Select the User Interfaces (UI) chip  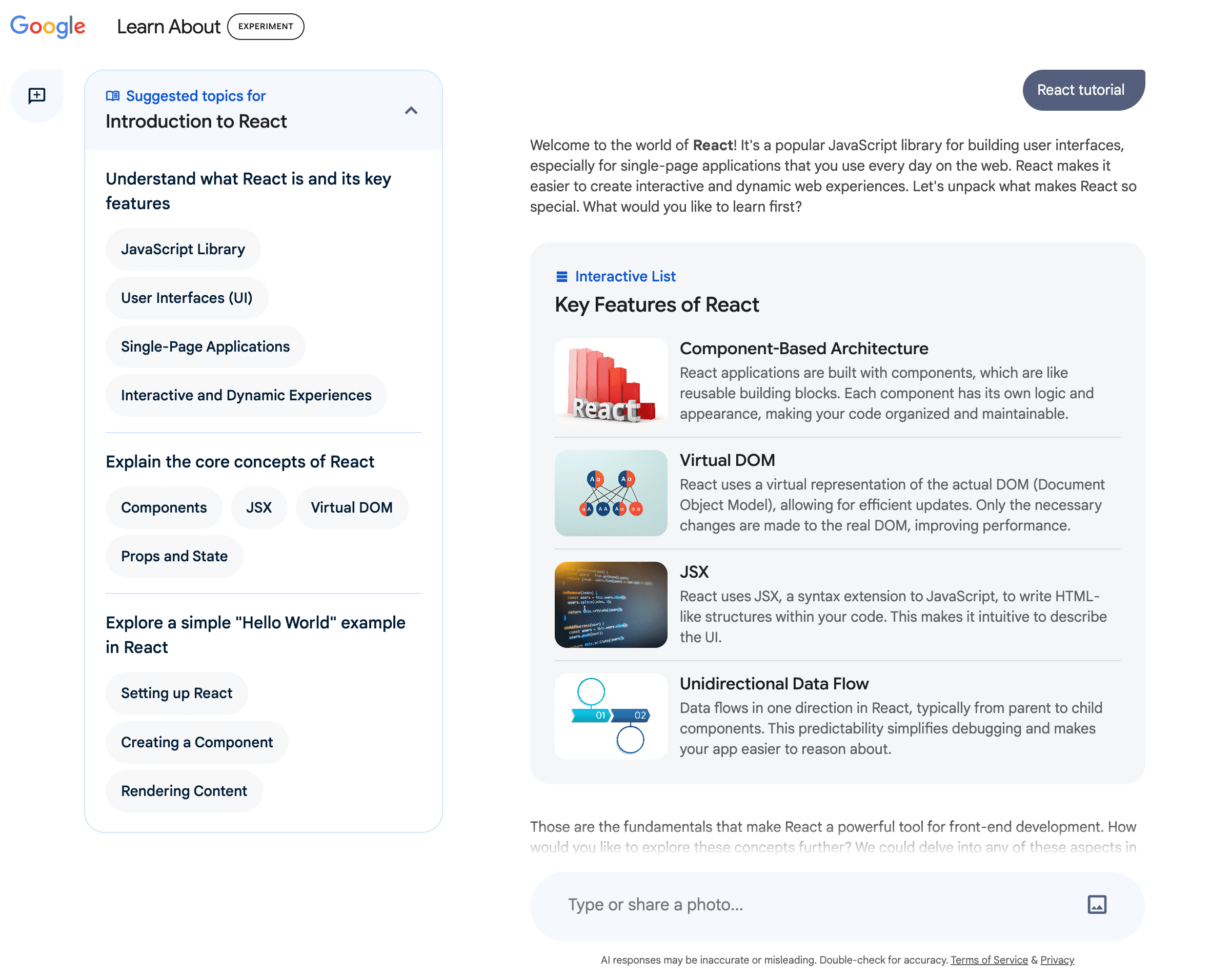186,297
